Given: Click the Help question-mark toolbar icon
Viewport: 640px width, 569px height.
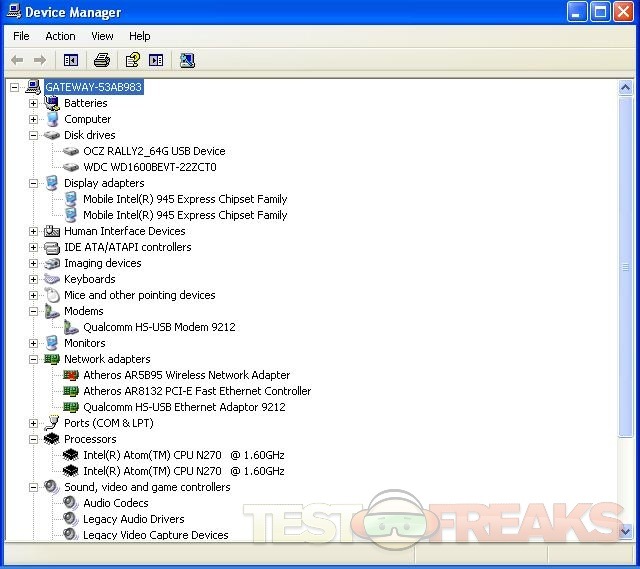Looking at the screenshot, I should pos(132,61).
